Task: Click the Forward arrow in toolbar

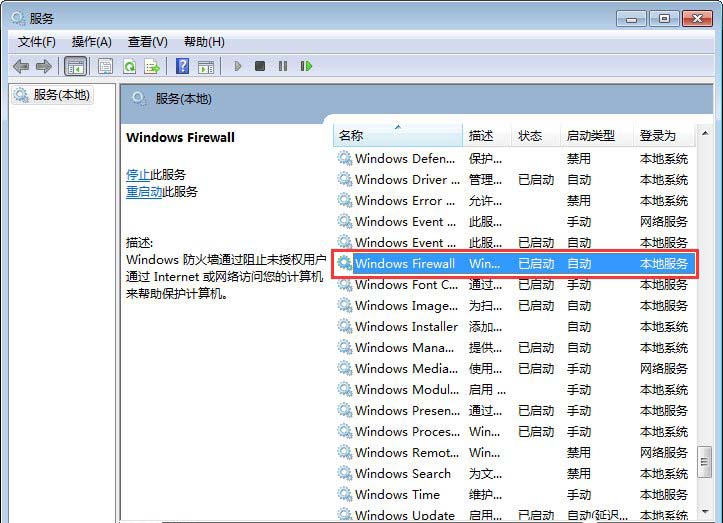Action: 43,66
